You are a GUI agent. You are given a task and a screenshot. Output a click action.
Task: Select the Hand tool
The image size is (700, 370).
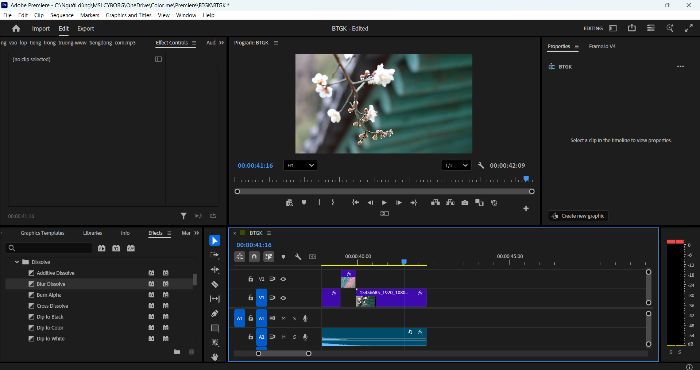215,357
